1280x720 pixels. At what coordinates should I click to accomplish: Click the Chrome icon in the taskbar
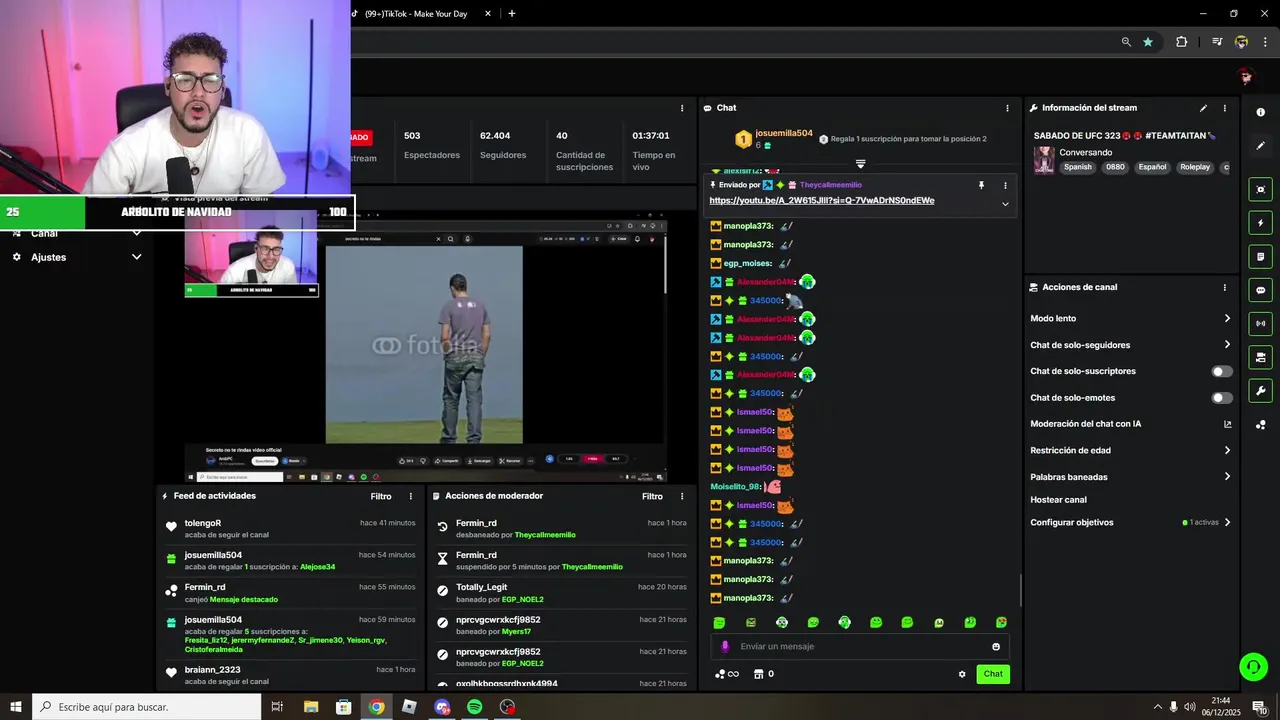(x=376, y=707)
